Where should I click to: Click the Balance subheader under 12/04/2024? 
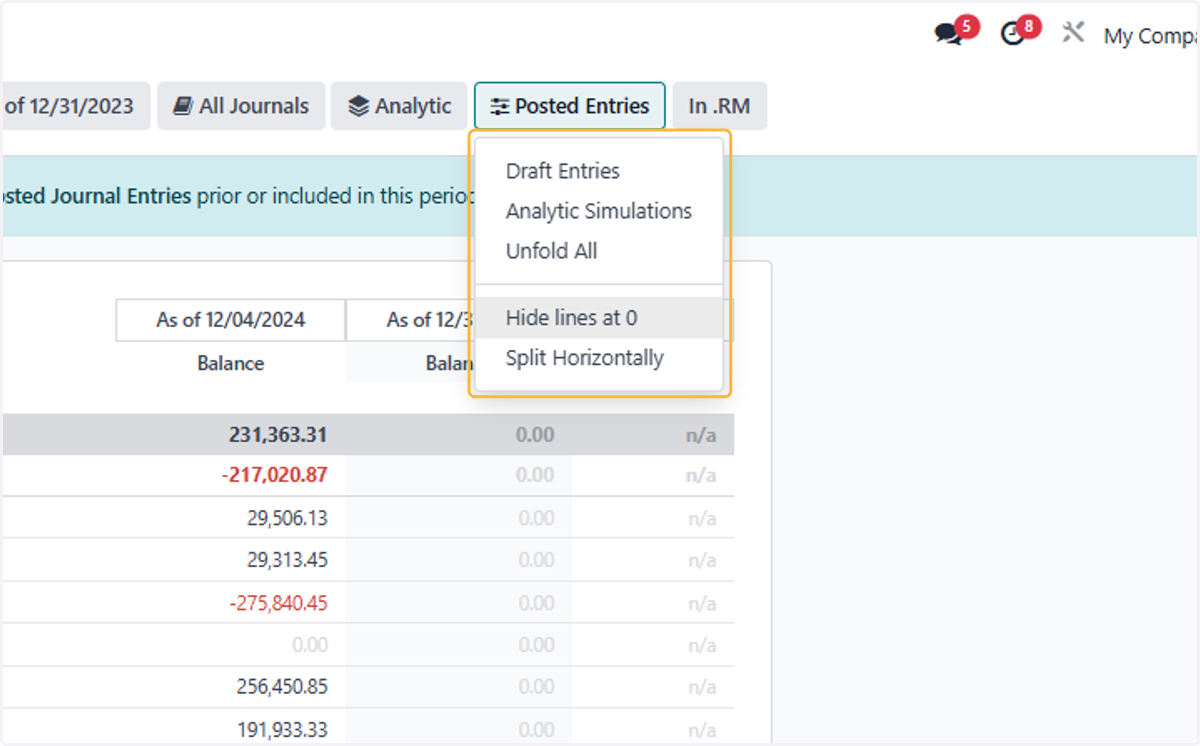pyautogui.click(x=231, y=363)
